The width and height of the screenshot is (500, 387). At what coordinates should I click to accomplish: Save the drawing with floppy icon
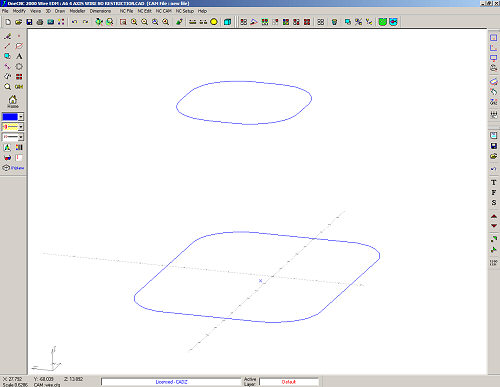point(29,22)
